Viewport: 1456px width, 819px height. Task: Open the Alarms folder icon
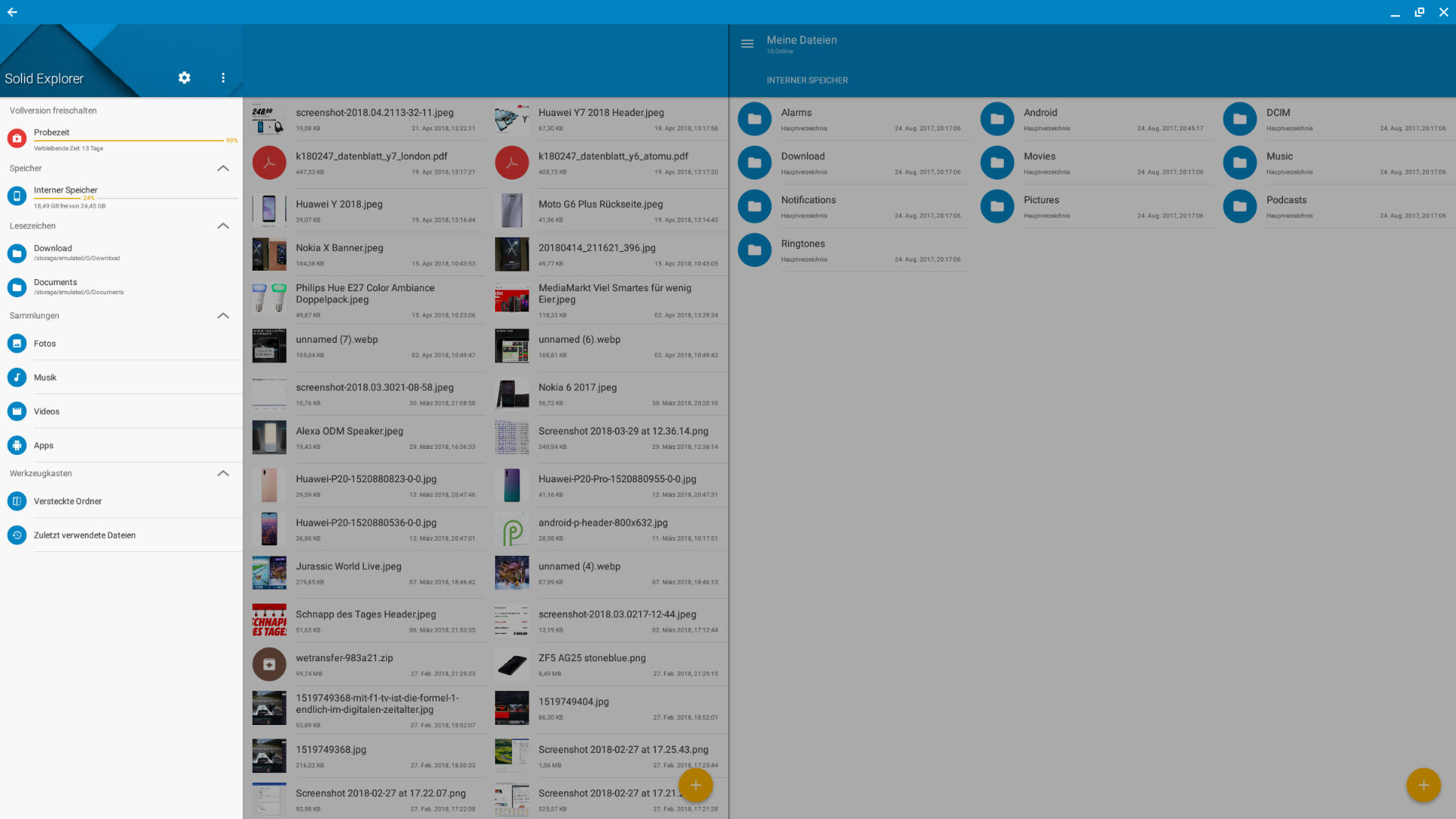click(x=755, y=119)
